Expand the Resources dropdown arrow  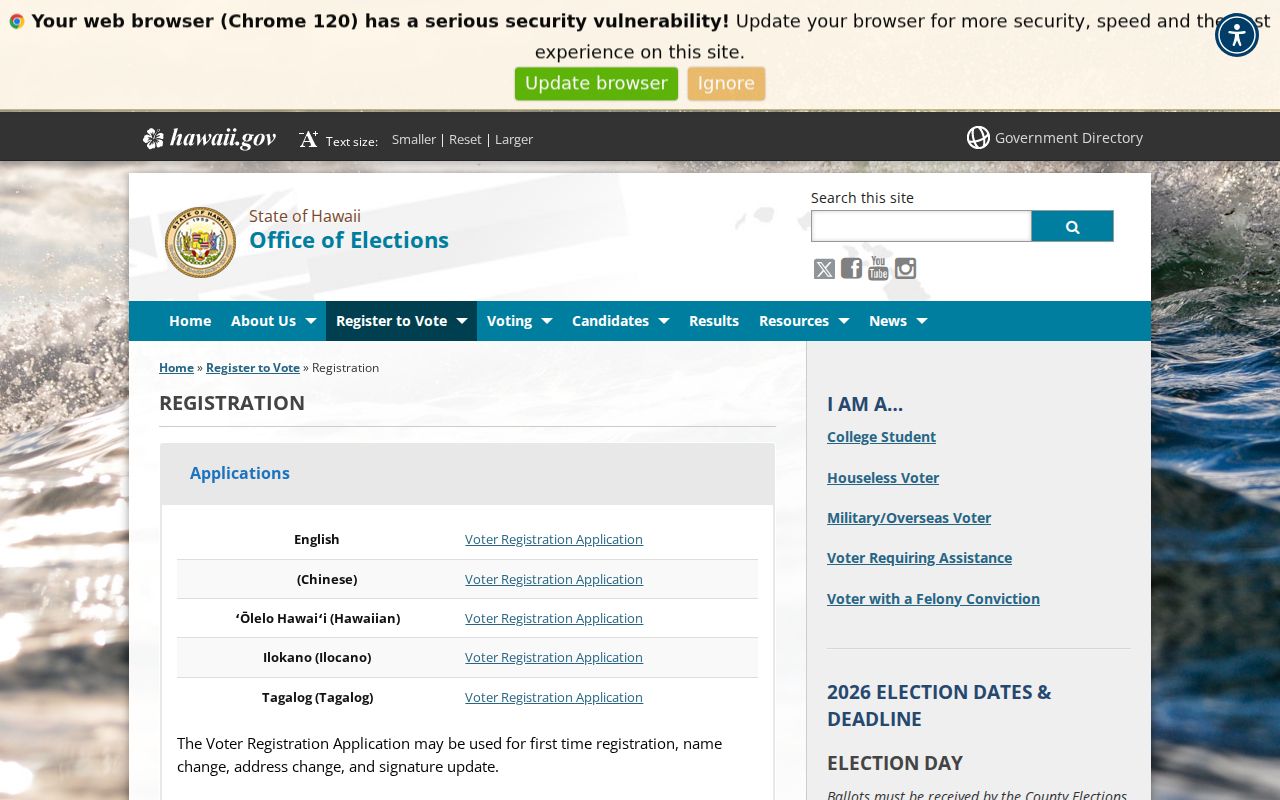(843, 321)
